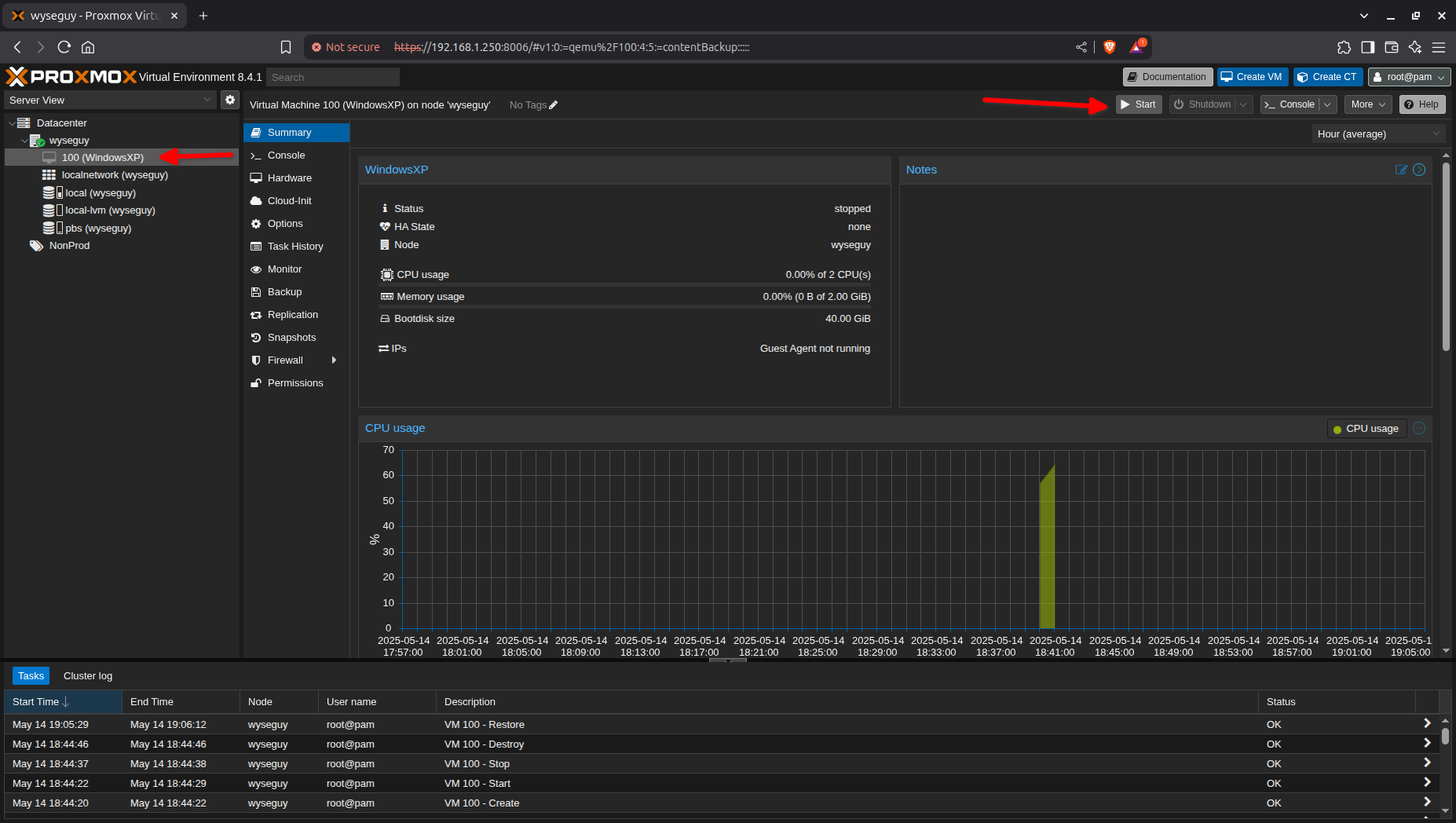Open the browser hamburger menu
This screenshot has height=823, width=1456.
(1439, 47)
